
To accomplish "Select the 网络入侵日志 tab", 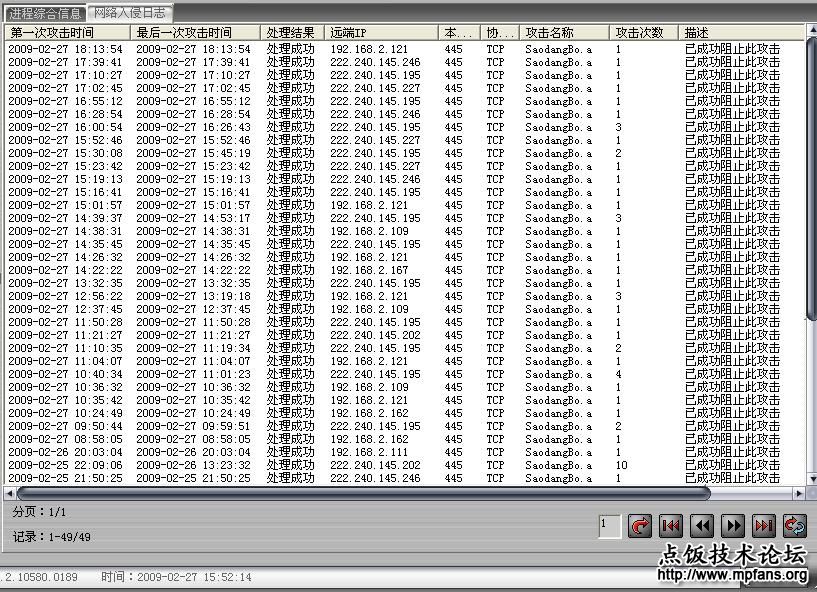I will click(x=130, y=13).
